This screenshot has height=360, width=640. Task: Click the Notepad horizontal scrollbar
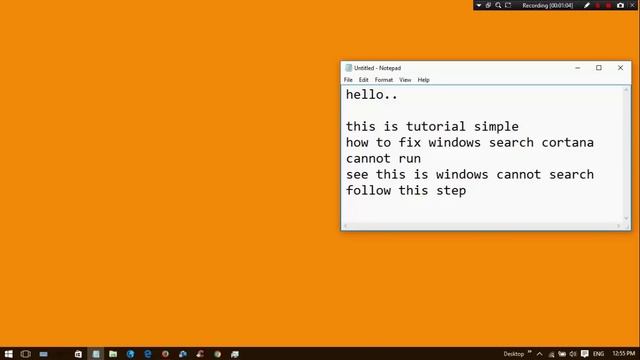[482, 226]
